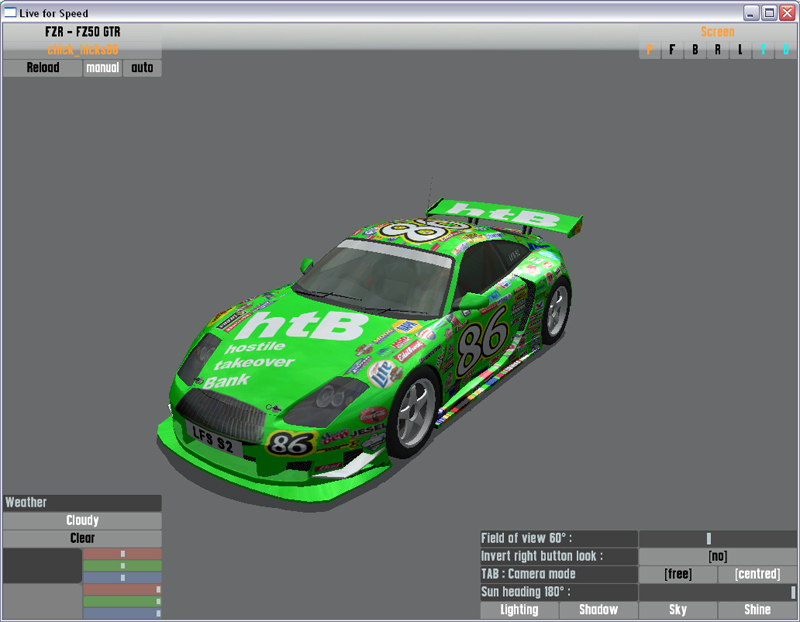Adjust blue slider beside the light gray swatch

122,613
